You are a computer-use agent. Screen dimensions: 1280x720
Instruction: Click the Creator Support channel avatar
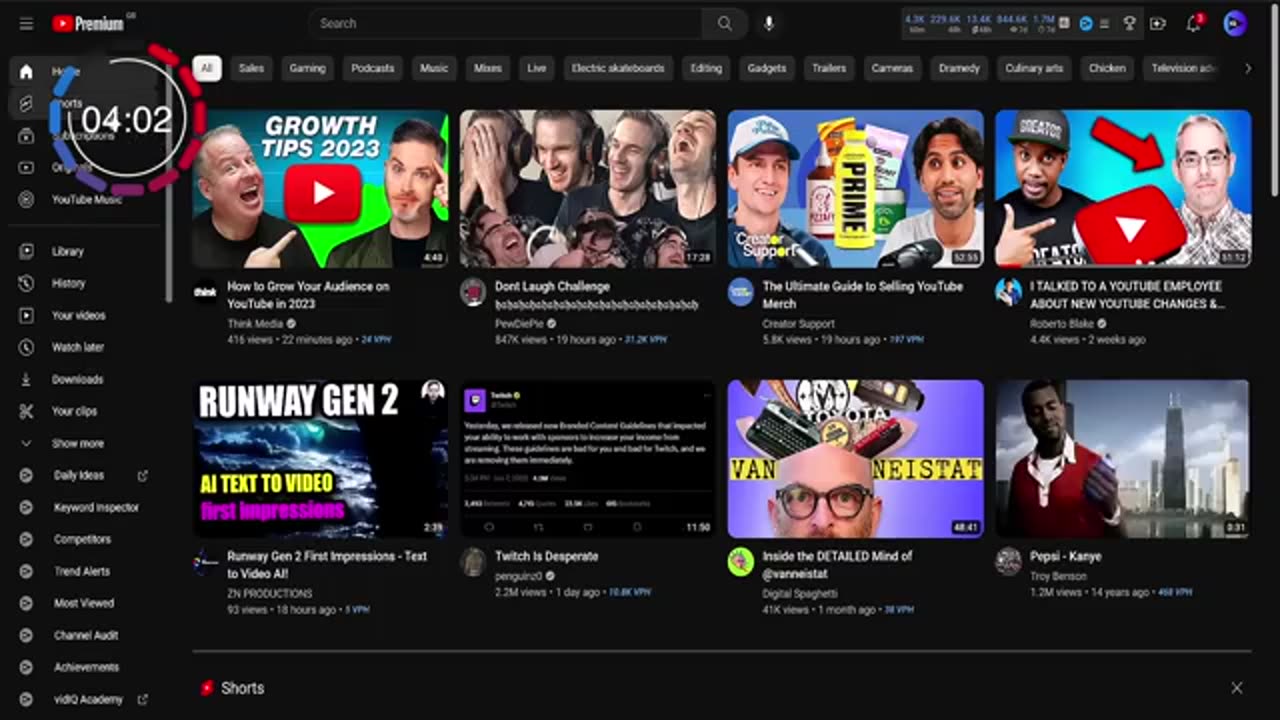pyautogui.click(x=741, y=292)
